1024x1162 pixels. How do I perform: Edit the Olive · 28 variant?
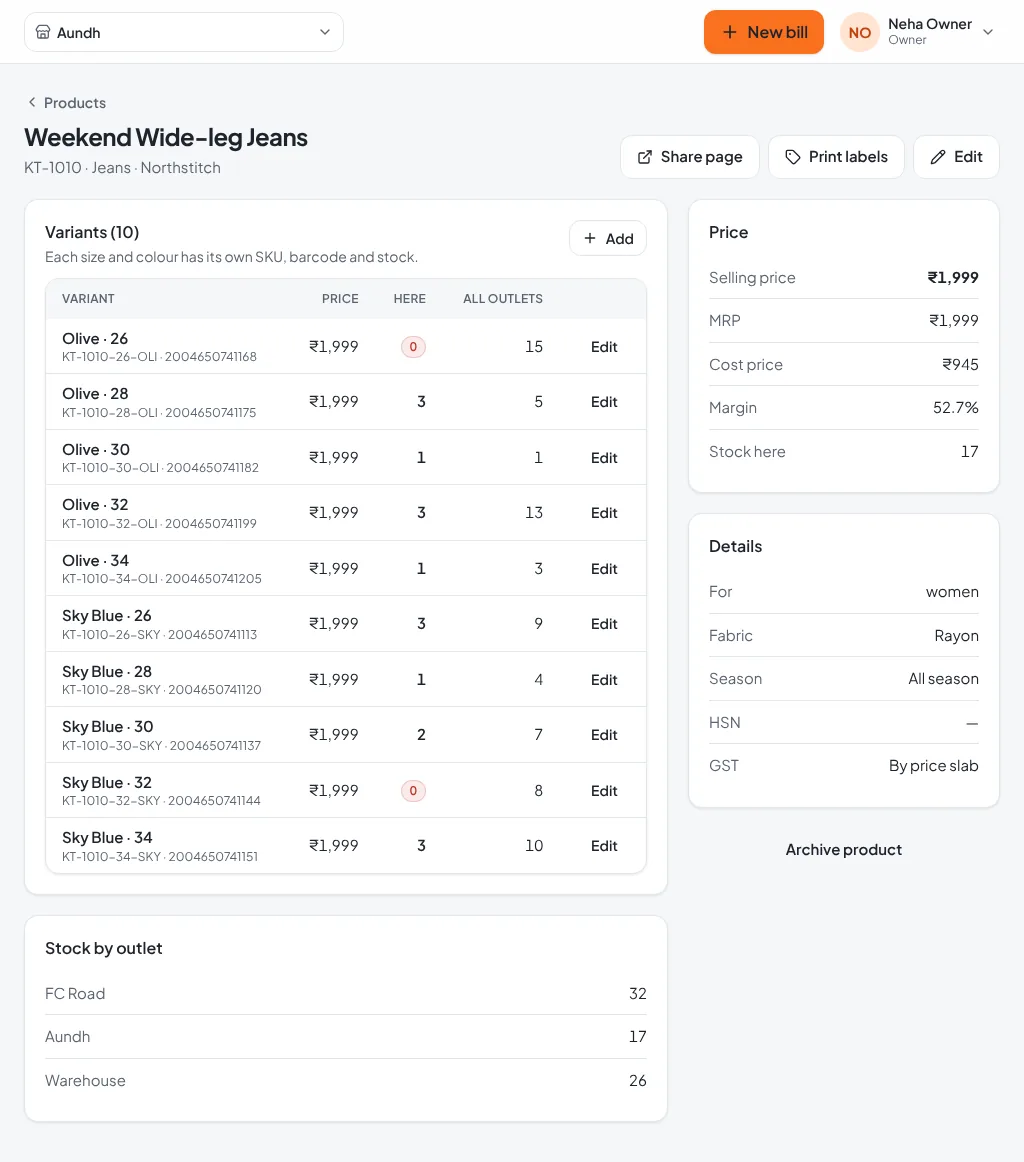click(x=604, y=402)
